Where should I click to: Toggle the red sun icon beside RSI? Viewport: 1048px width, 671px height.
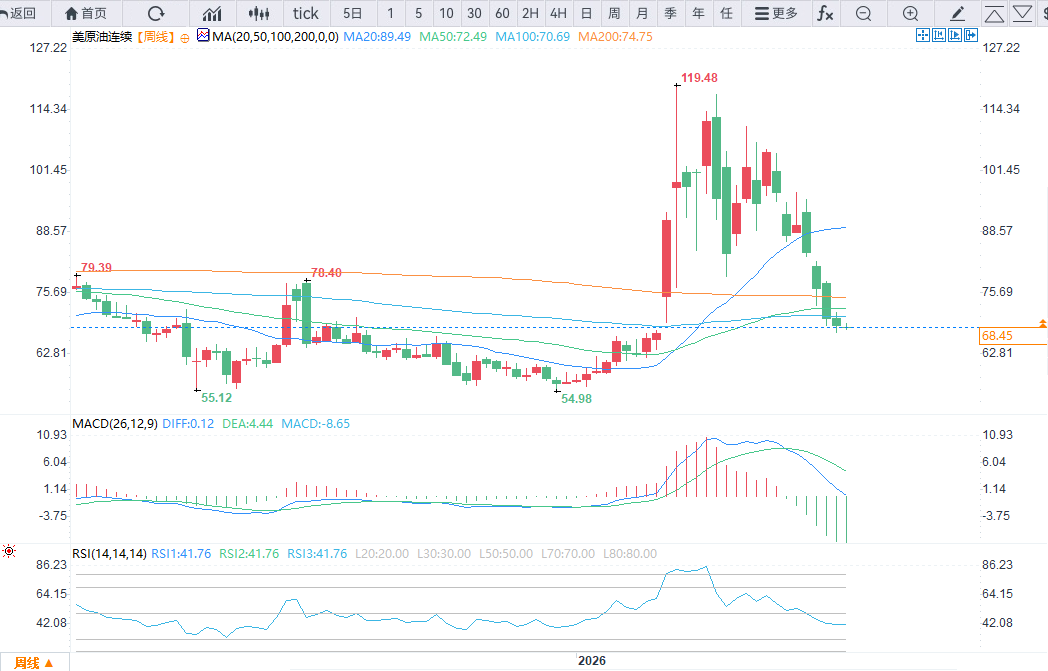[x=9, y=551]
